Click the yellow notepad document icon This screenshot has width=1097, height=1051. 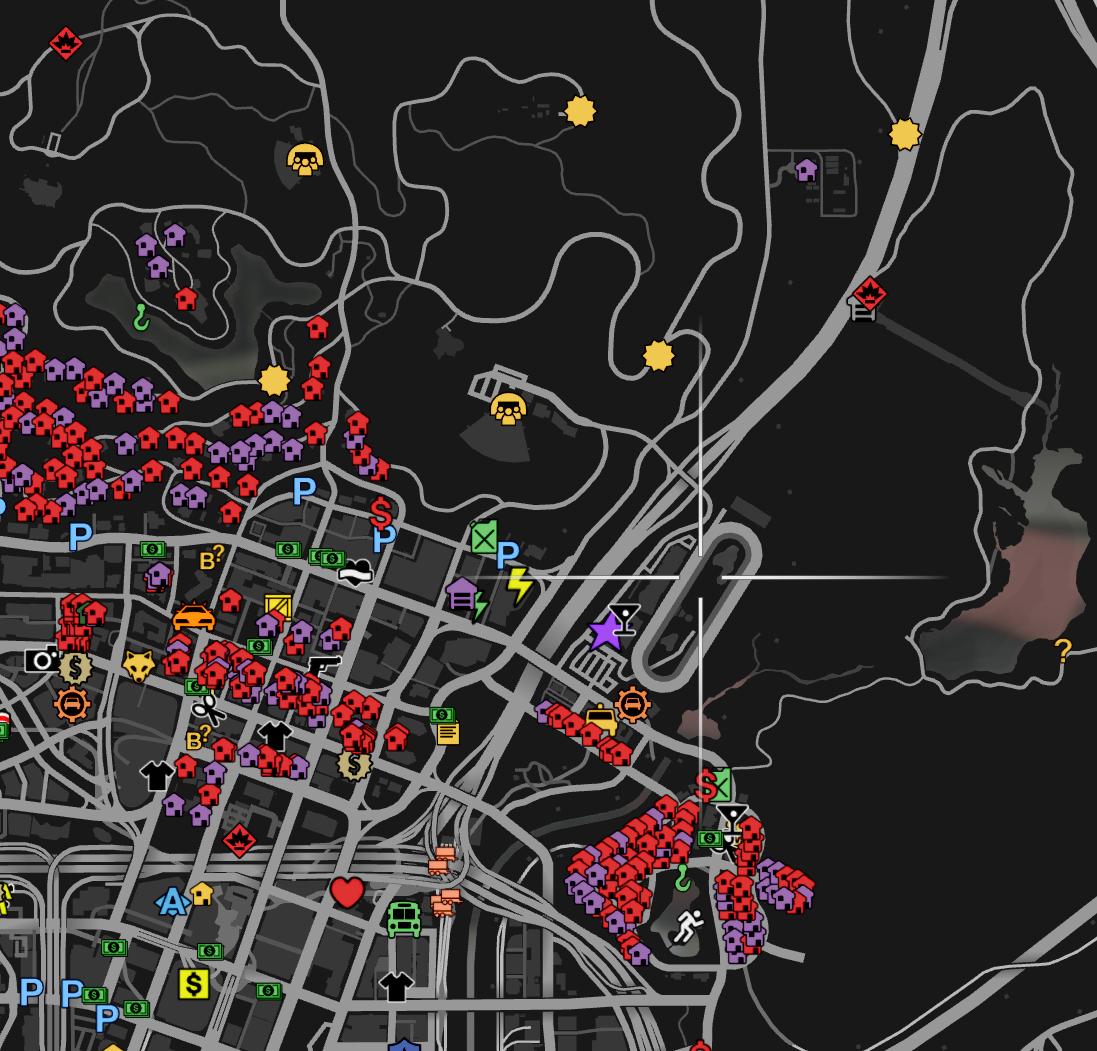448,733
